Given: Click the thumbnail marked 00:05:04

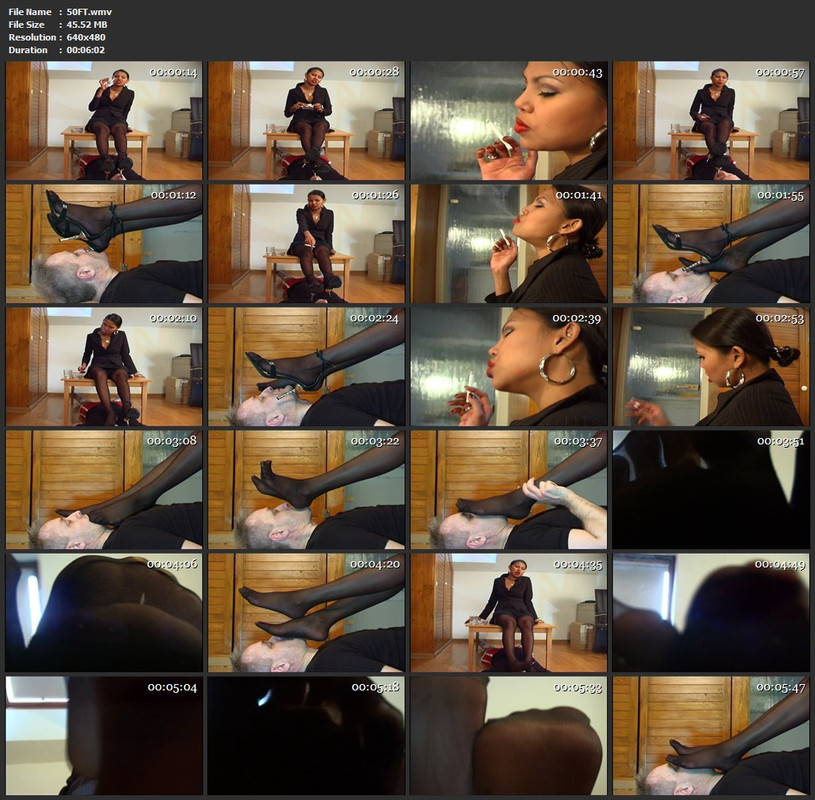Looking at the screenshot, I should [x=104, y=736].
